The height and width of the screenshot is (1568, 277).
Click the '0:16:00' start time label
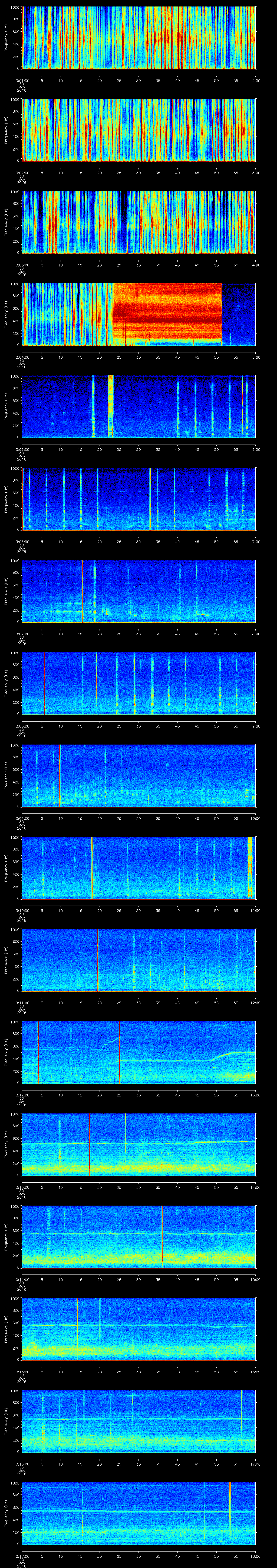tap(22, 1464)
